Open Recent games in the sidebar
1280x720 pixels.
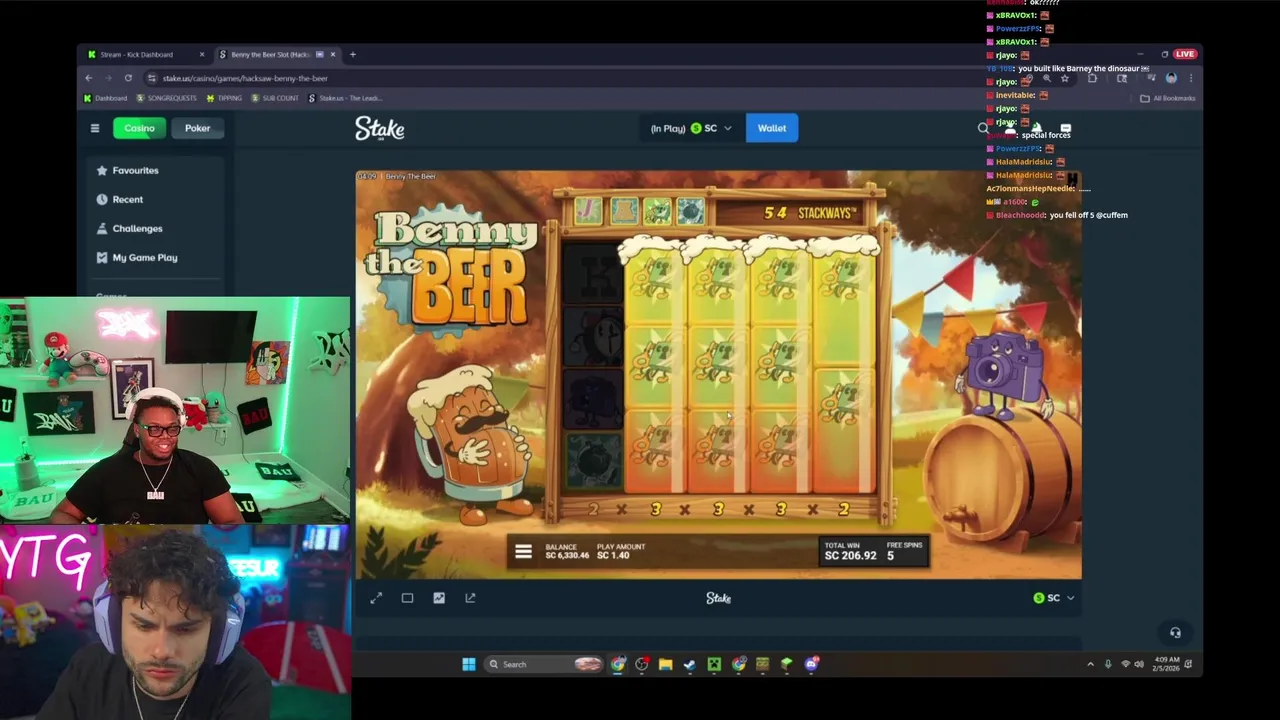[x=120, y=199]
